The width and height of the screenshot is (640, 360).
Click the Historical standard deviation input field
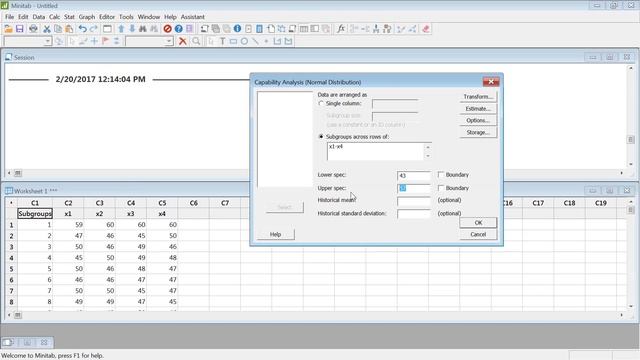pos(414,213)
